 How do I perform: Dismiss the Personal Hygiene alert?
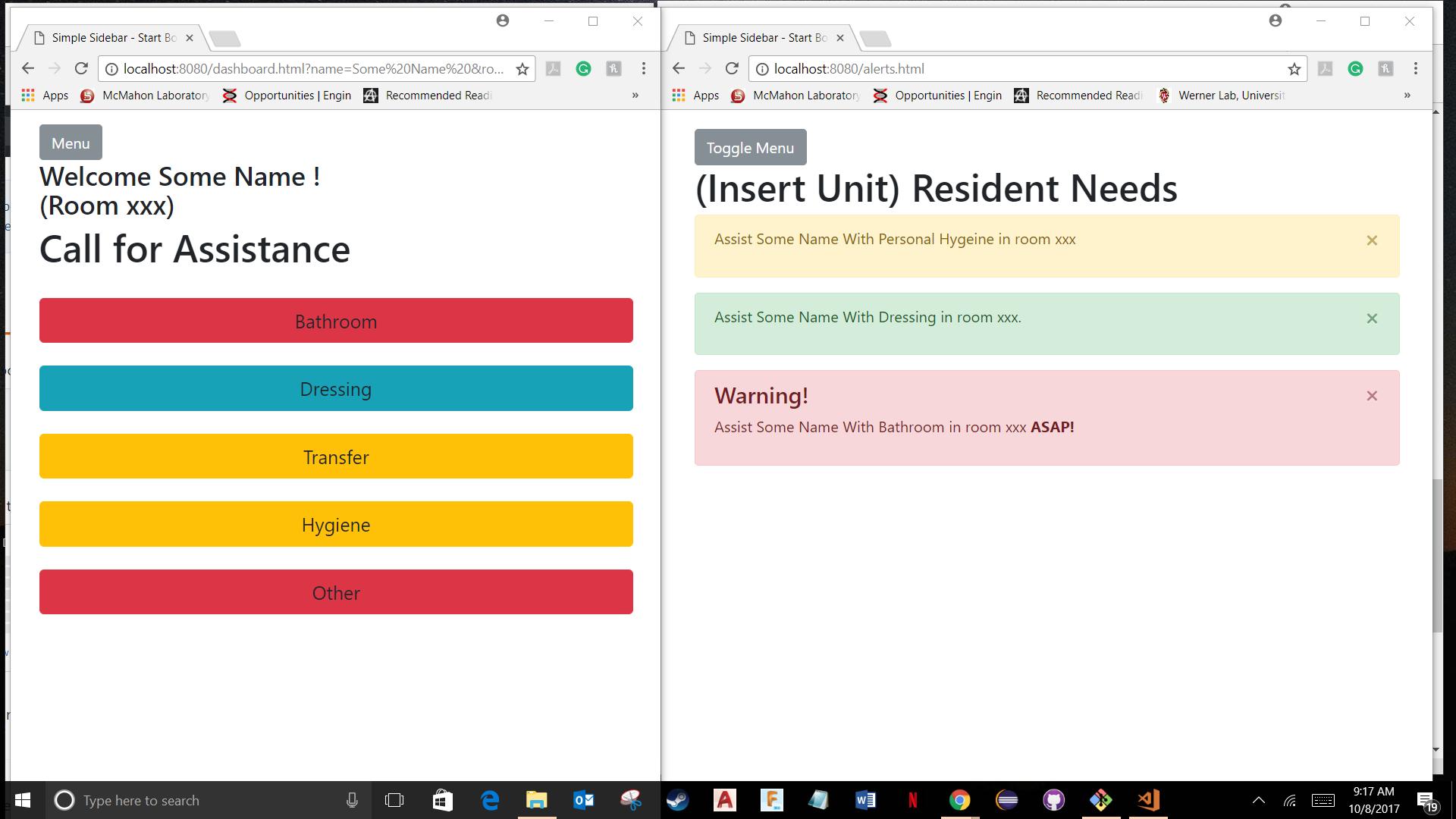1372,240
